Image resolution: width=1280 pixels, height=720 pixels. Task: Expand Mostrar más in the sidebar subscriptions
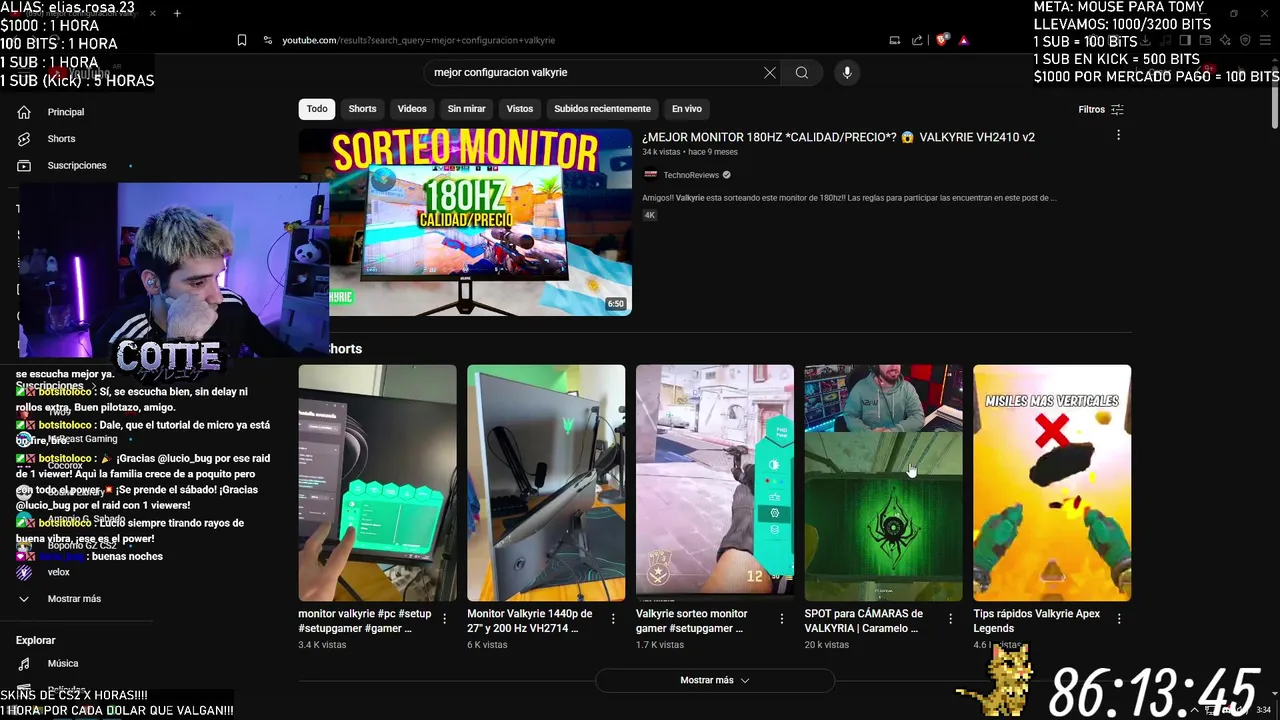pyautogui.click(x=74, y=599)
